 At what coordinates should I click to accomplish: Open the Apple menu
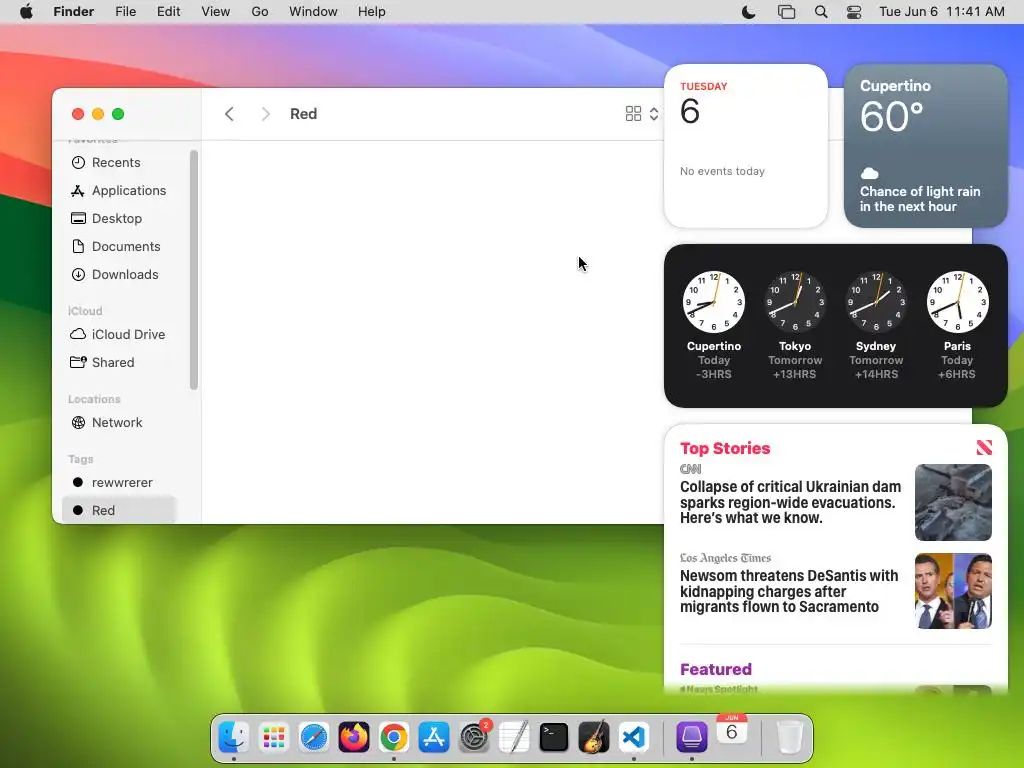point(26,12)
